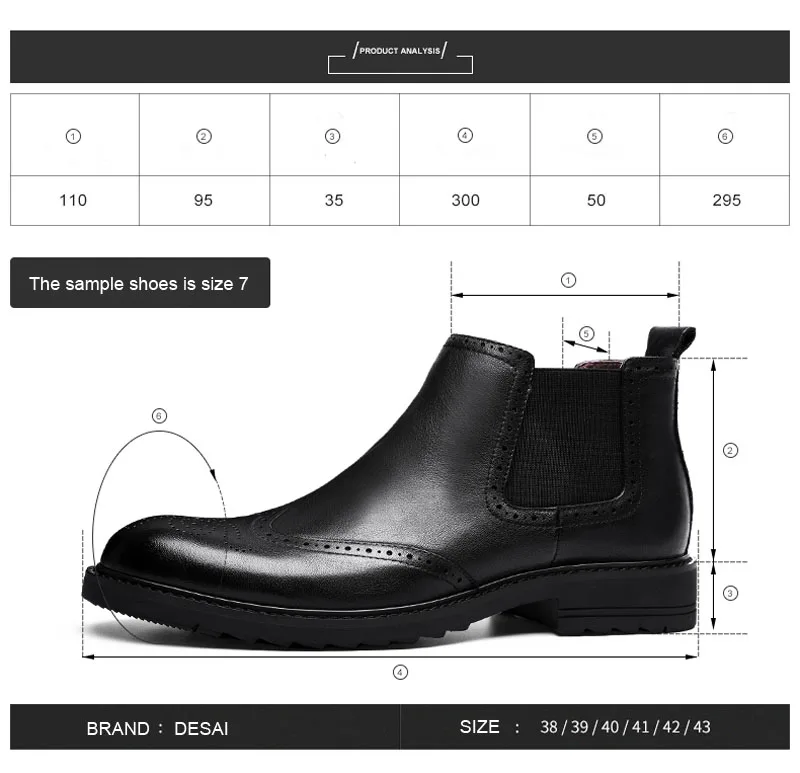Viewport: 800px width, 773px height.
Task: Click the circled 2 in the table header
Action: click(x=204, y=137)
